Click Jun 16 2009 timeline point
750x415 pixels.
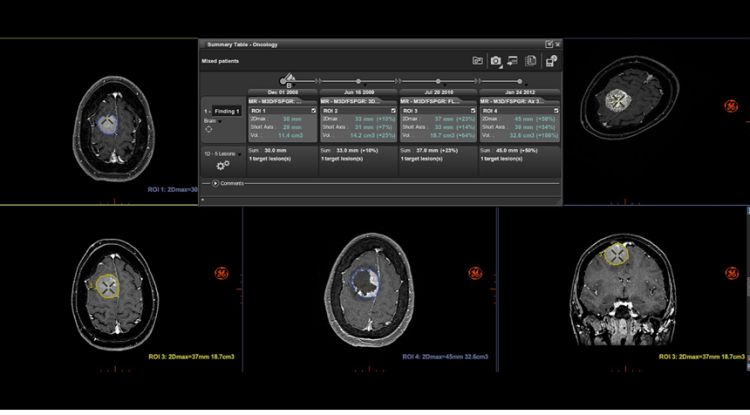359,81
